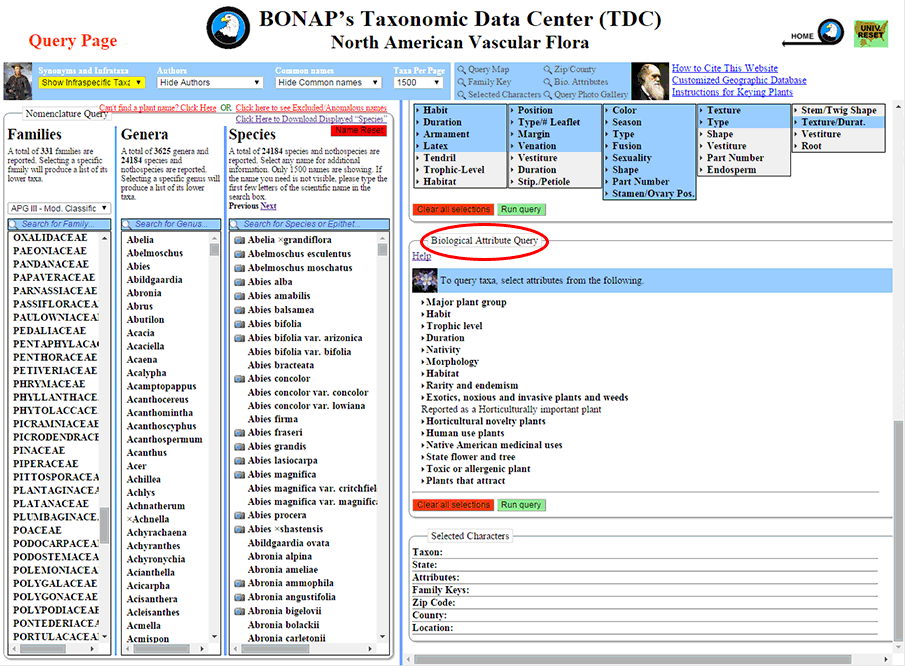Open the Query Photo Gallery tool
The image size is (905, 666).
585,95
